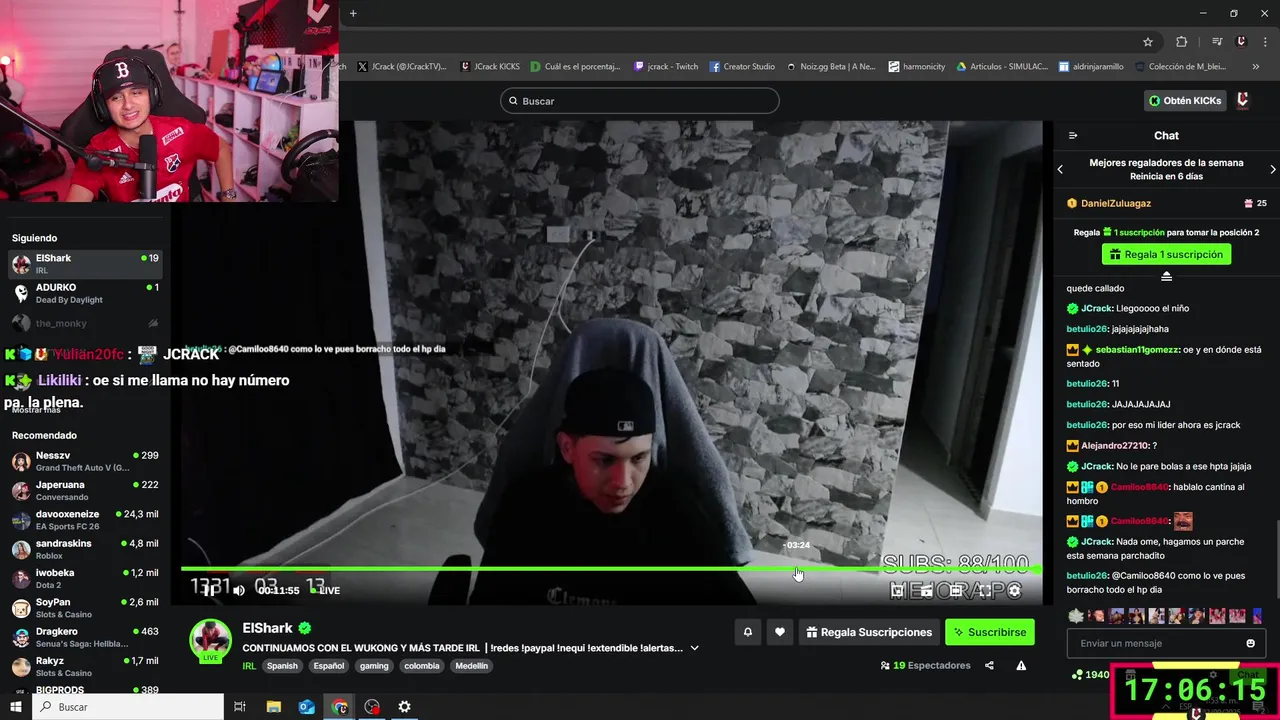Open a new browser tab with plus

tap(353, 13)
